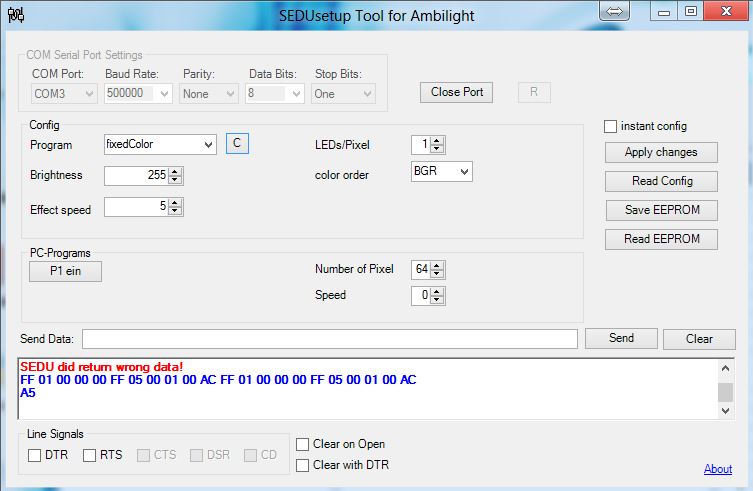Open the COM Port dropdown showing COM3
753x491 pixels.
(x=64, y=94)
